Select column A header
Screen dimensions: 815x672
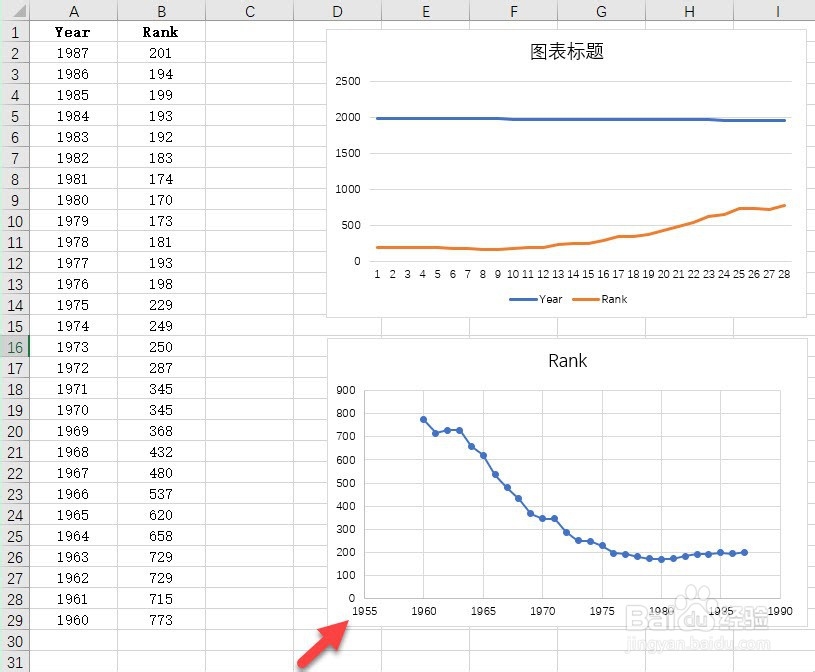[73, 10]
